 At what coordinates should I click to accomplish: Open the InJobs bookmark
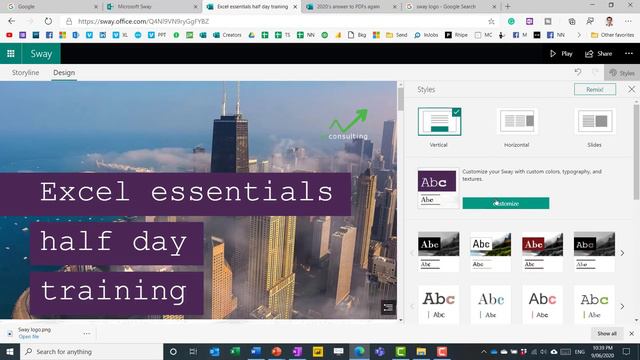(x=426, y=35)
